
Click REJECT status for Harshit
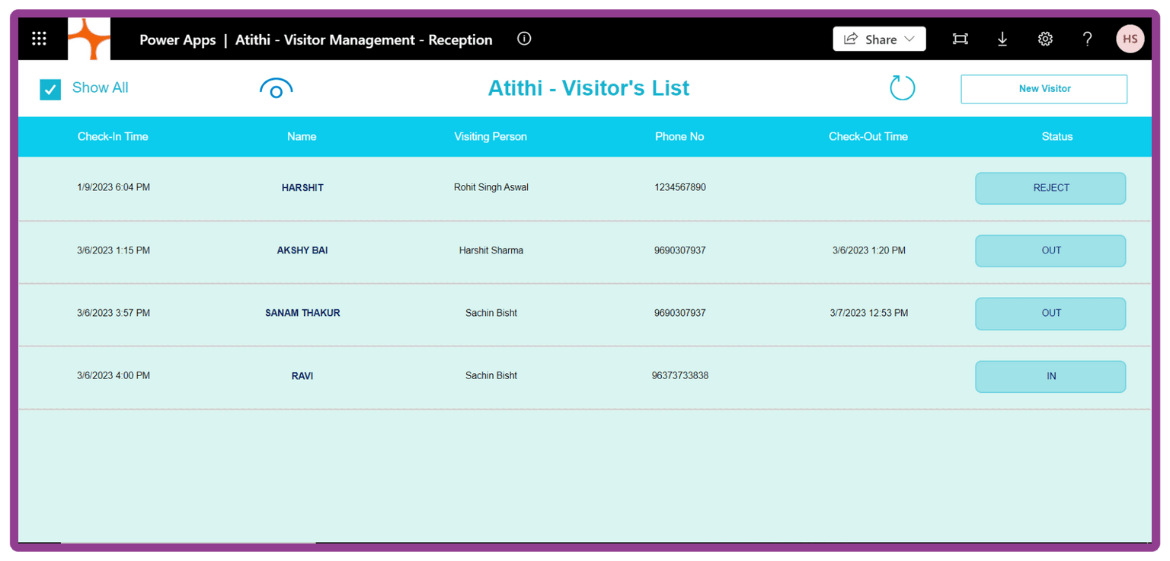coord(1050,188)
